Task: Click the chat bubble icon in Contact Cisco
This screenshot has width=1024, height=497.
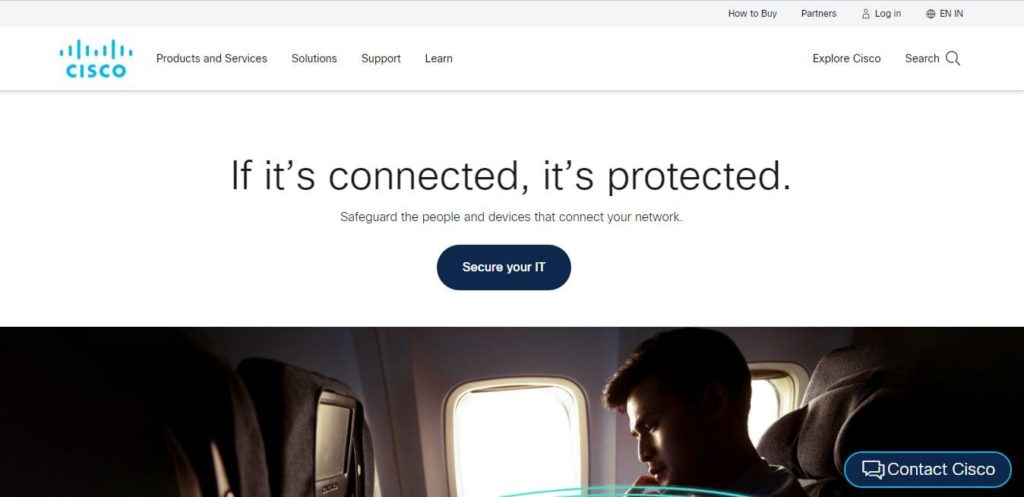Action: (872, 469)
